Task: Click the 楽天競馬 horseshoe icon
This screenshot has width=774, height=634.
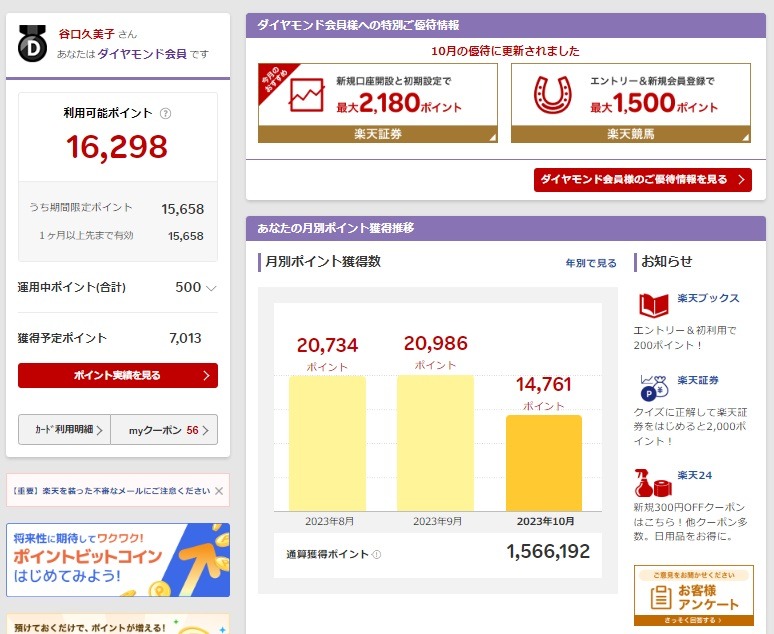Action: click(553, 95)
